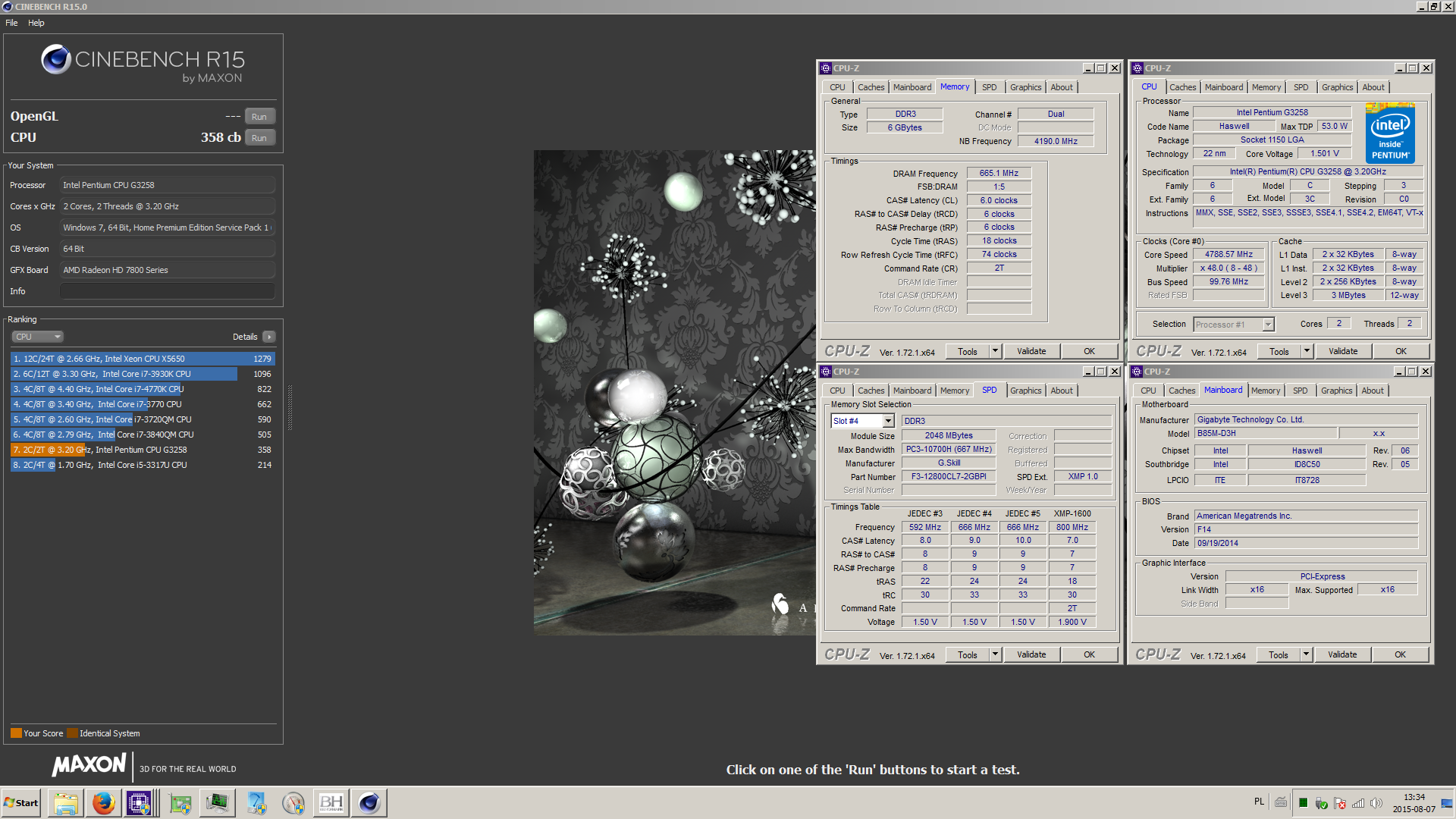Switch to Caches tab in Memory CPU-Z window

(871, 87)
